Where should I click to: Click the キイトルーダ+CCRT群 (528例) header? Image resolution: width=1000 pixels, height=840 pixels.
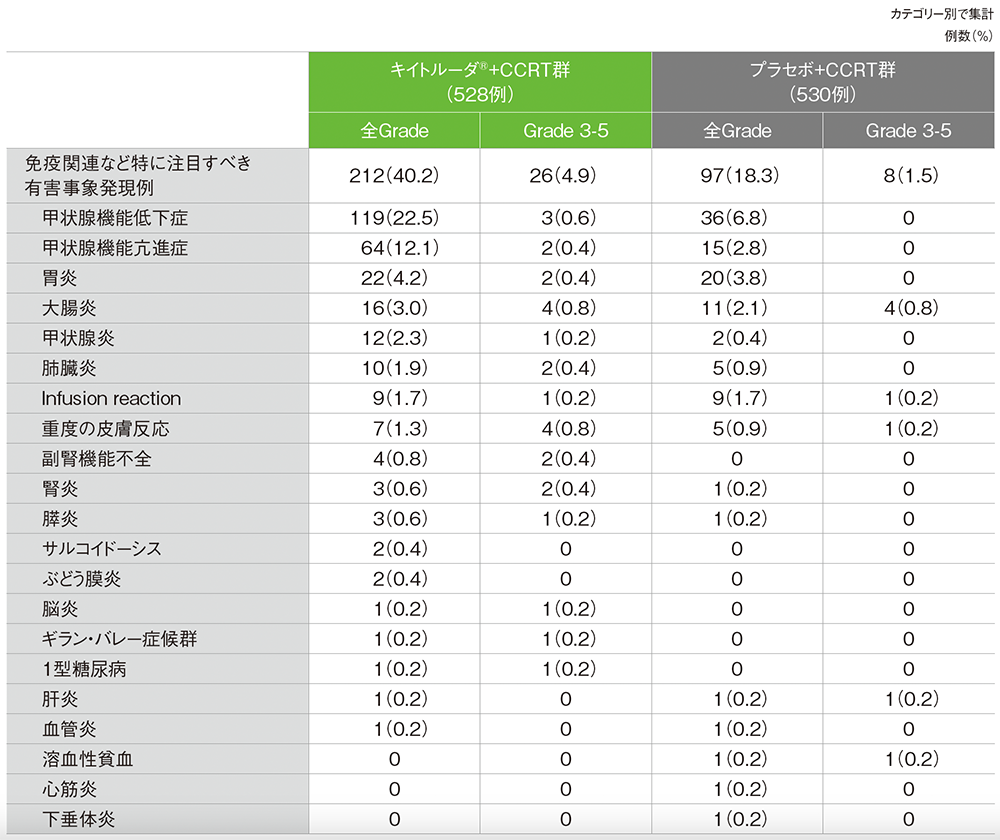[x=480, y=82]
